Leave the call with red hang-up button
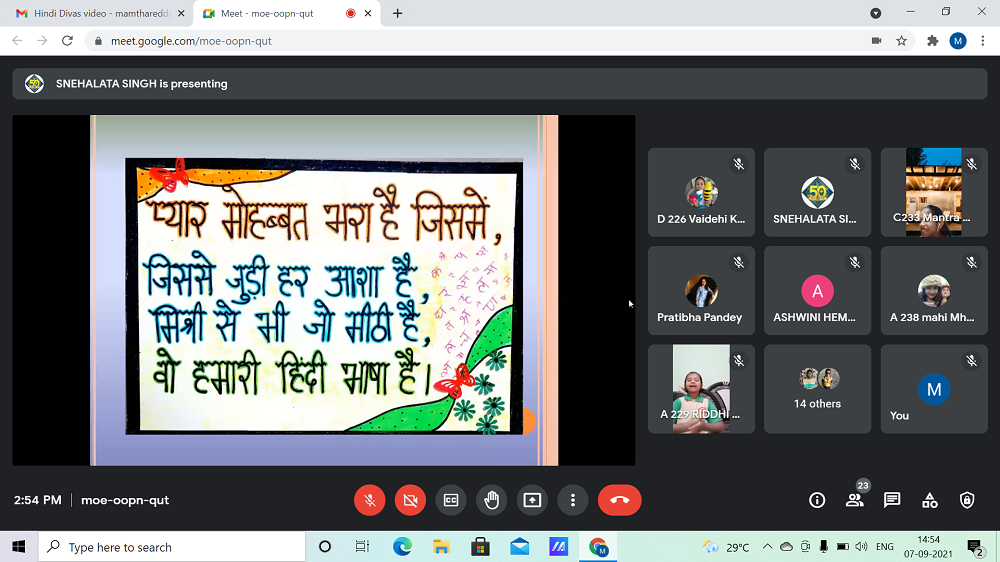This screenshot has height=562, width=1000. tap(619, 500)
